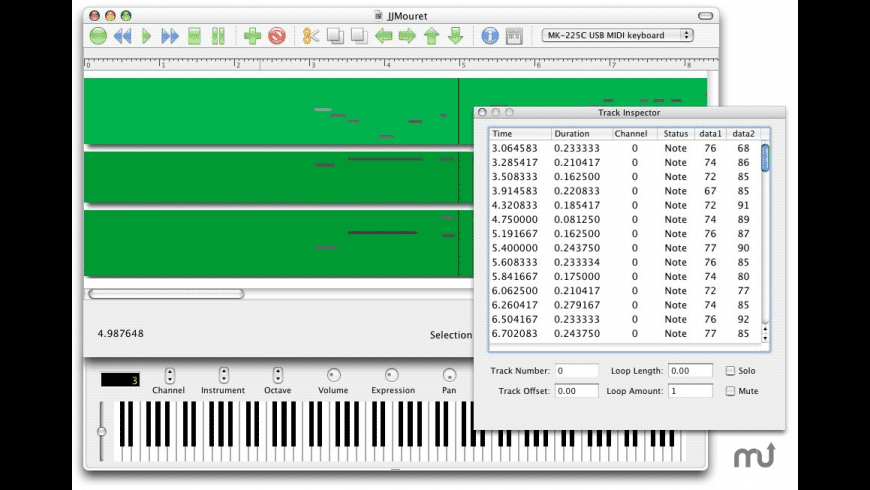Click the Volume knob
This screenshot has height=490, width=870.
333,375
